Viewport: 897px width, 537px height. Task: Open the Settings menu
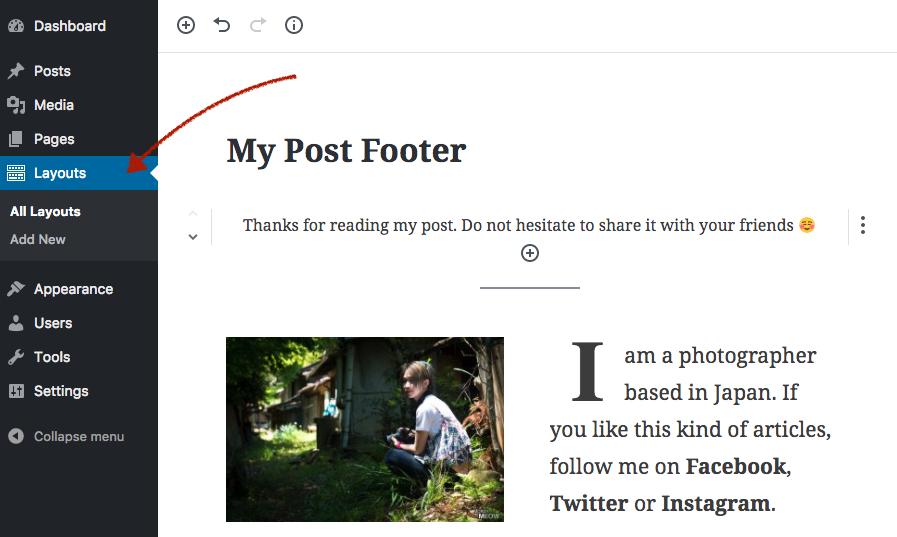click(x=61, y=391)
